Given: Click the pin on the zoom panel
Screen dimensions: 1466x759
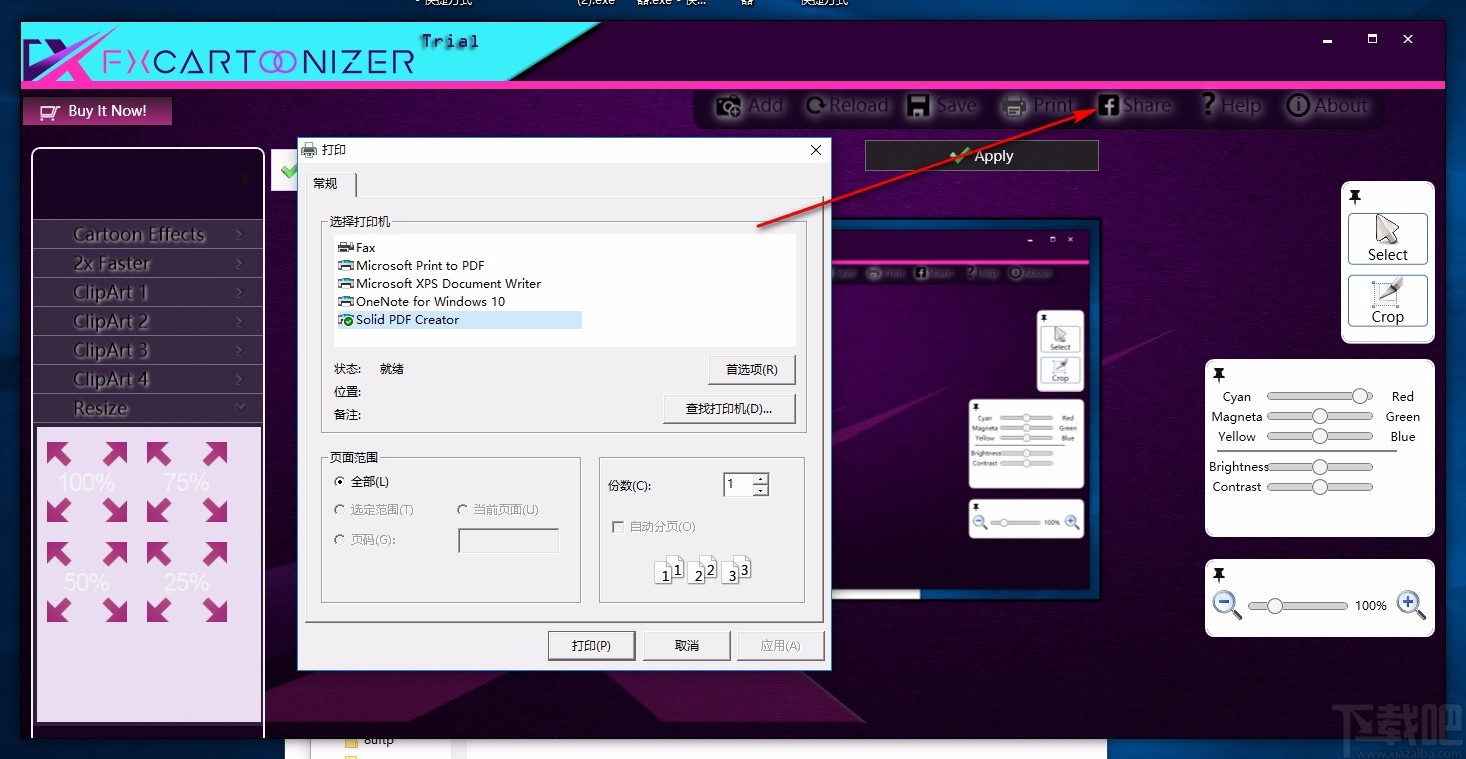Looking at the screenshot, I should (x=1219, y=575).
